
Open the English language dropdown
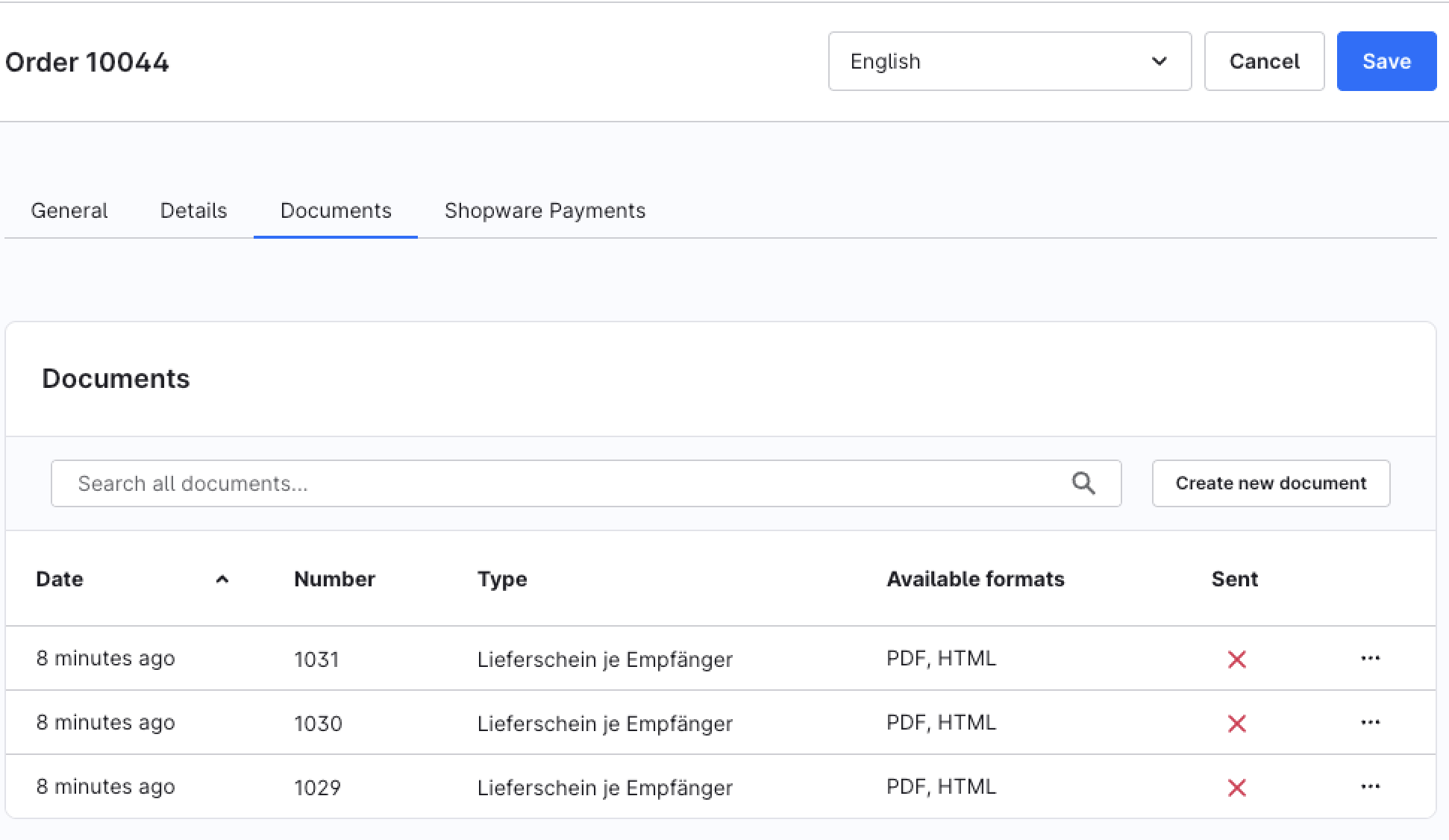click(x=1010, y=61)
